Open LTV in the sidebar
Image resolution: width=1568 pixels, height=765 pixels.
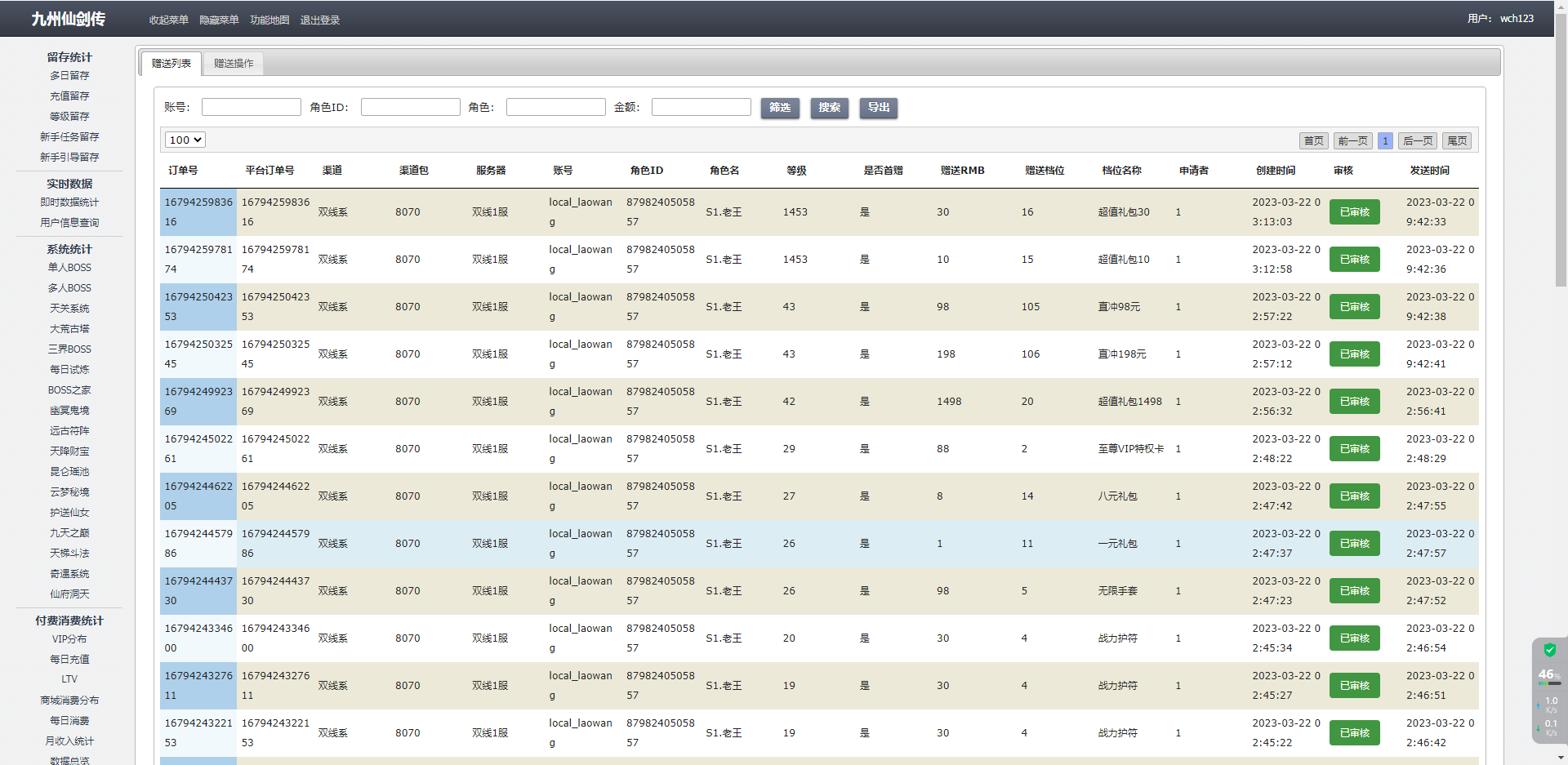coord(69,679)
